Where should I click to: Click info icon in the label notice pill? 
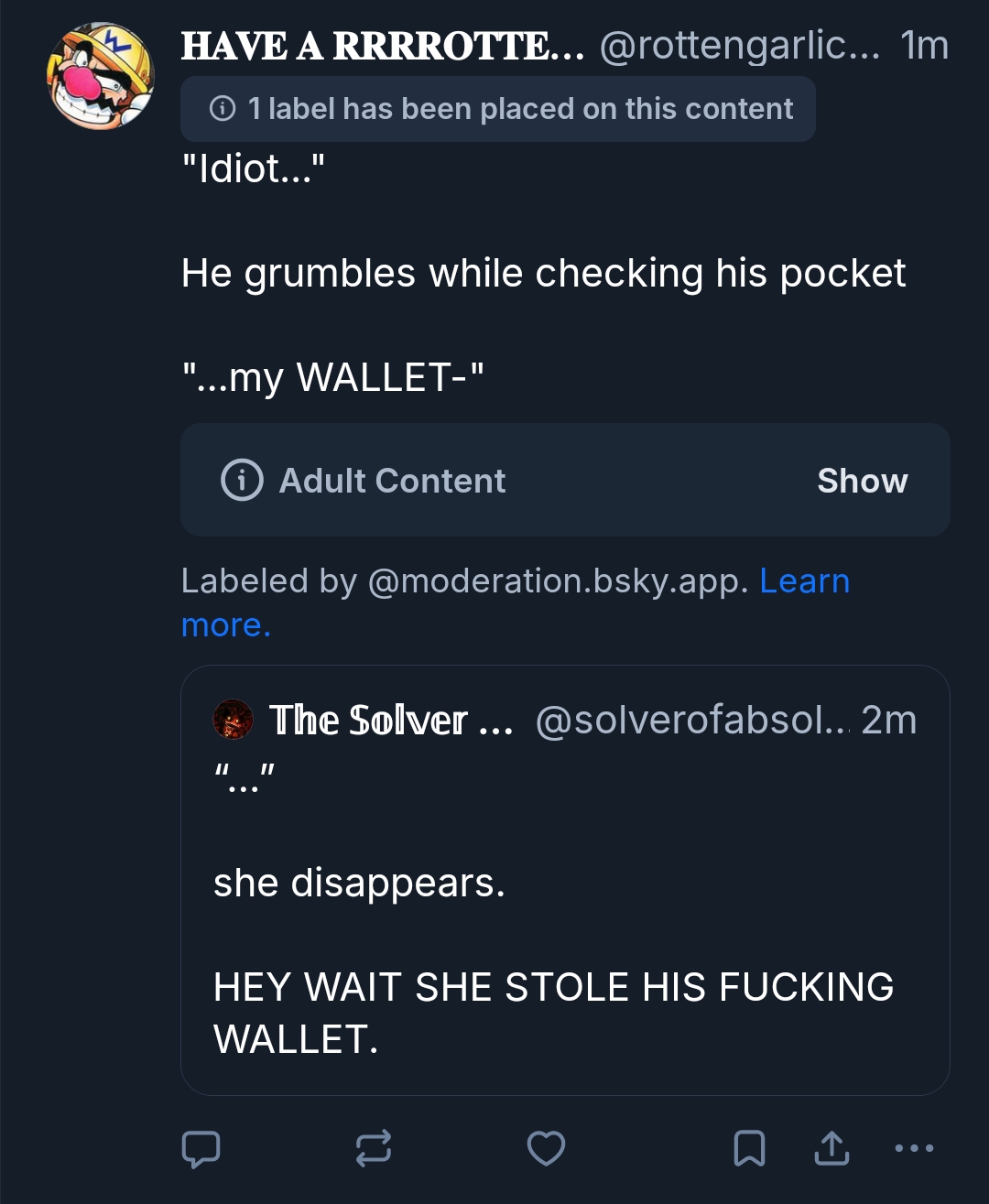(223, 109)
